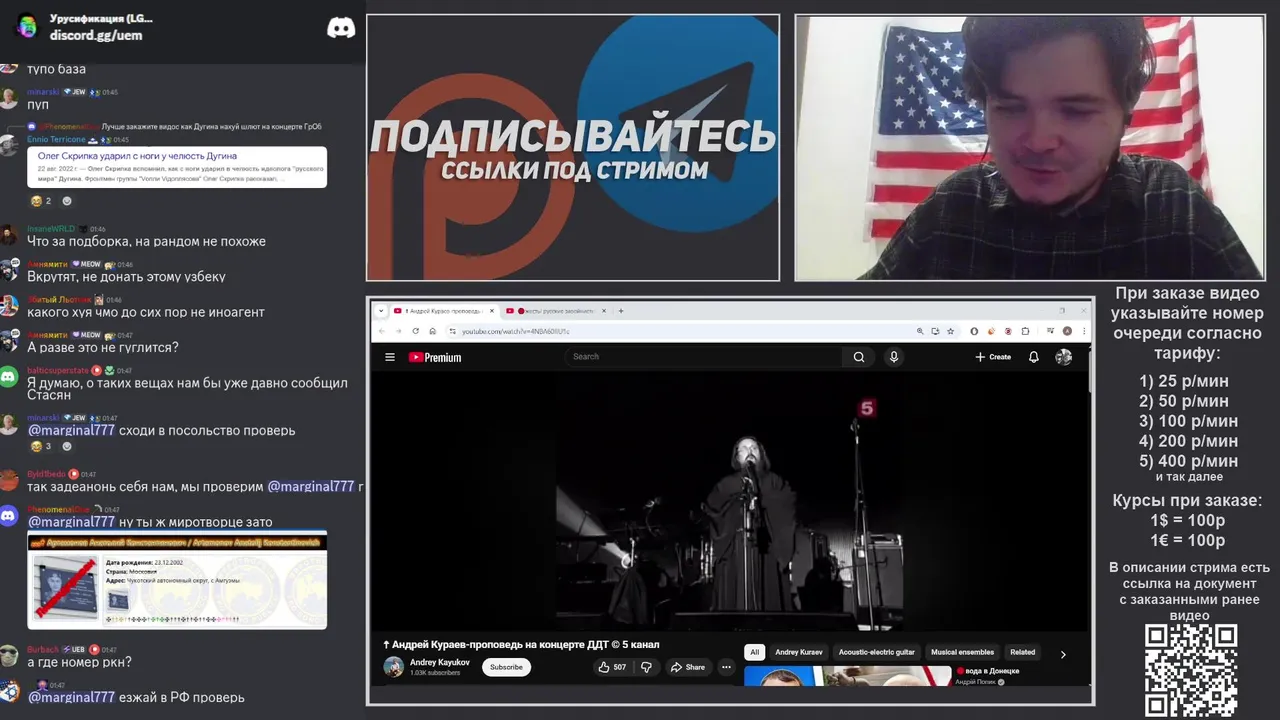
Task: Open the Chrome three-dot menu
Action: point(1084,331)
